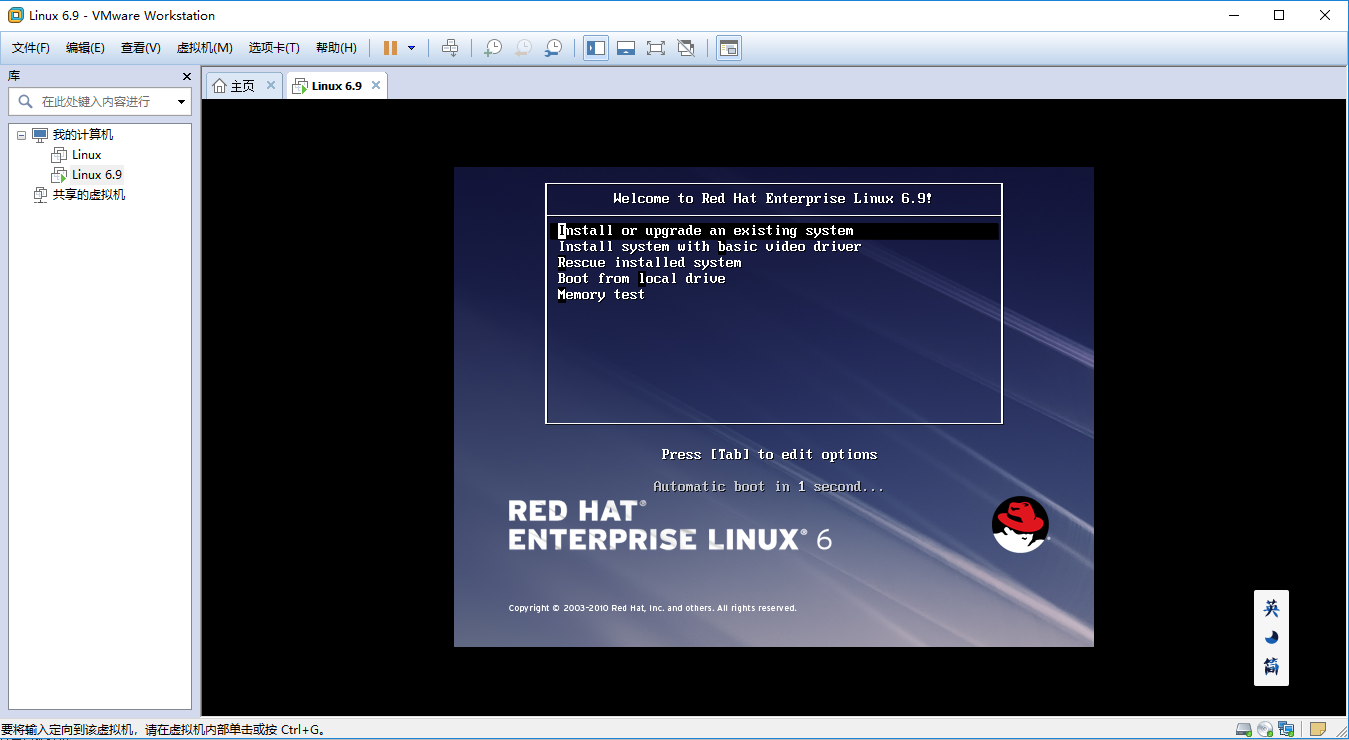
Task: Select Rescue installed system boot entry
Action: coord(649,263)
